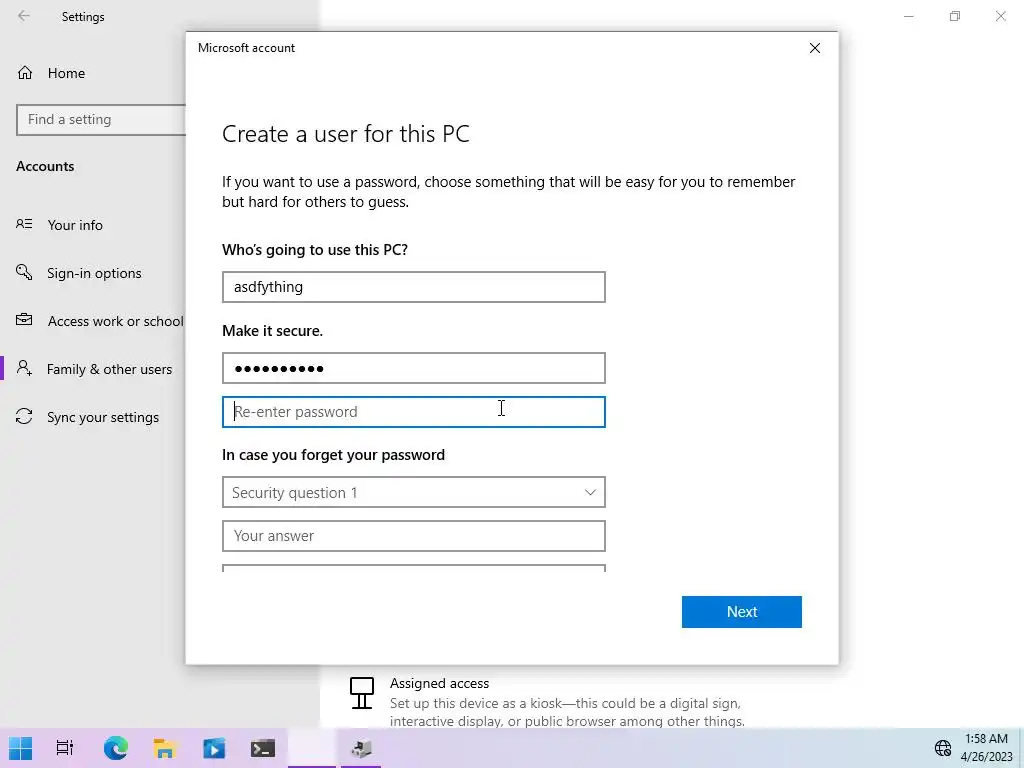Select Family & other users

[x=109, y=369]
